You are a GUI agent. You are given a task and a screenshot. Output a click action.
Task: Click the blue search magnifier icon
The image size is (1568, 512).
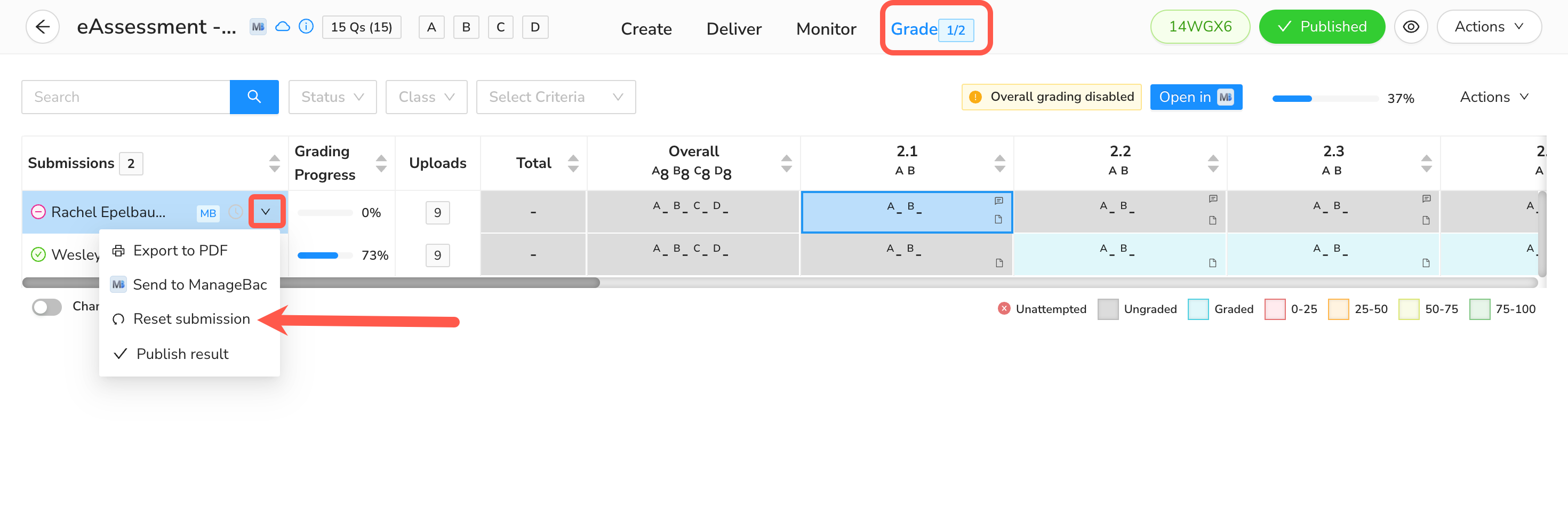(254, 97)
